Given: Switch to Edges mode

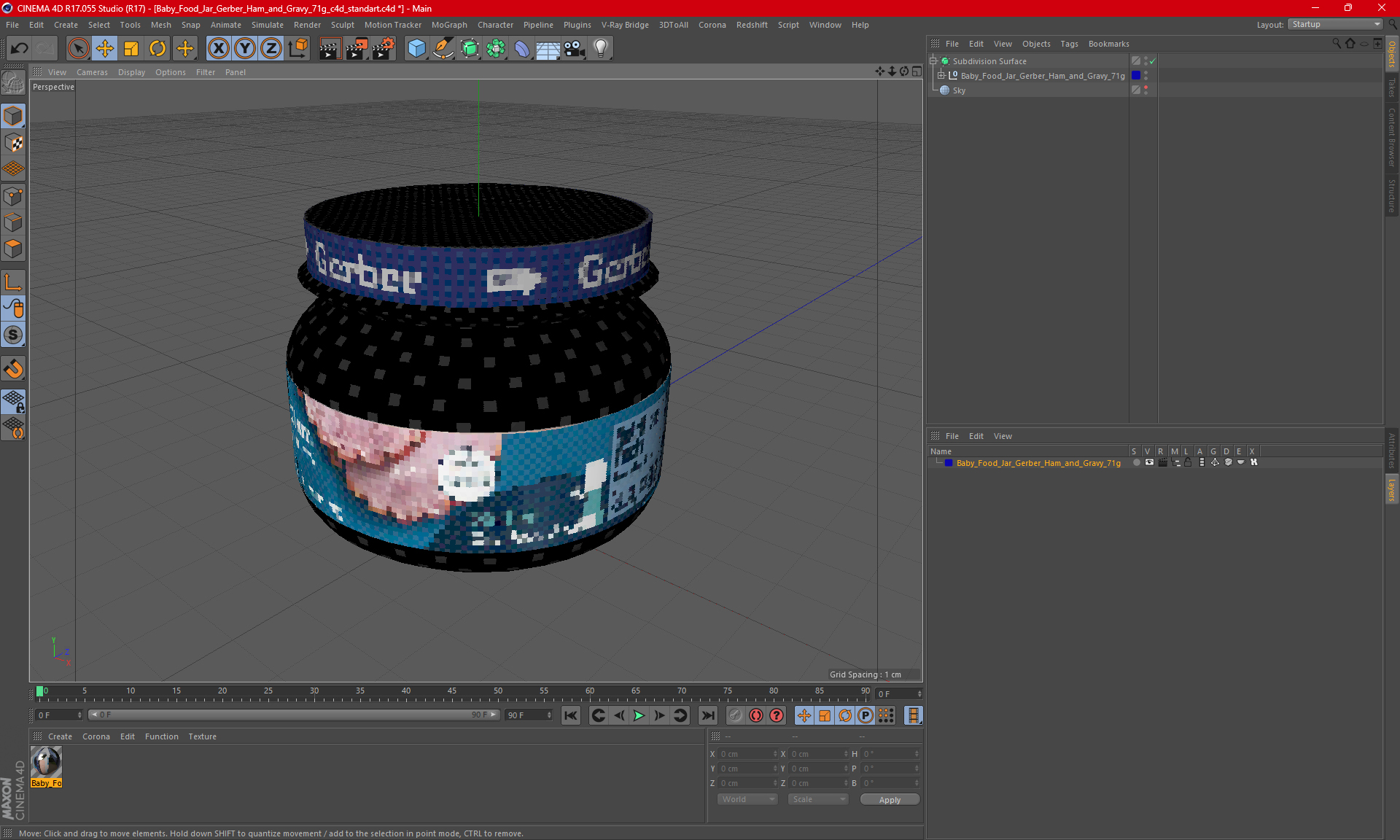Looking at the screenshot, I should click(x=13, y=222).
